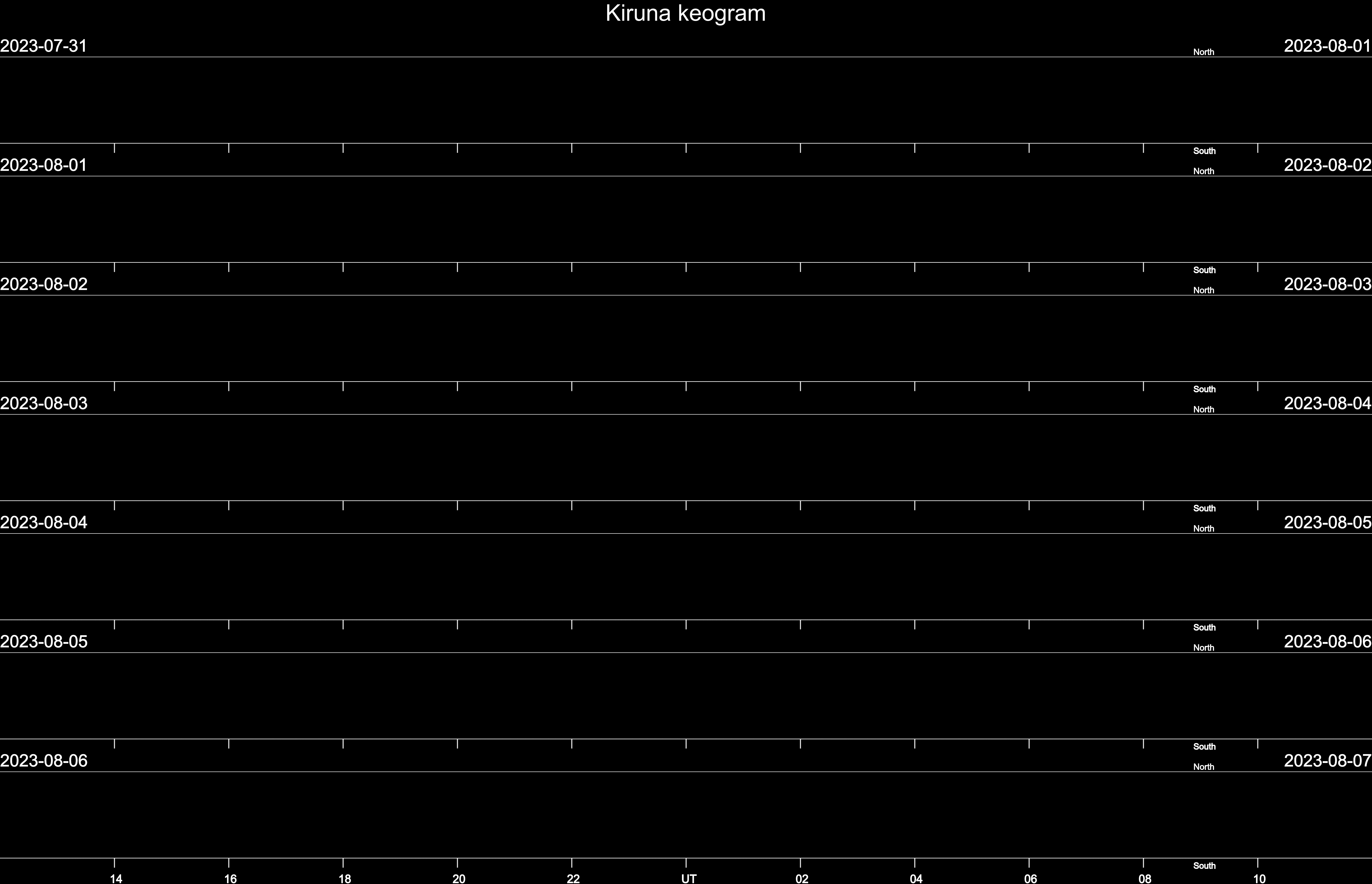Click the right-side '2023-08-04' end date label
The width and height of the screenshot is (1372, 884).
coord(1328,404)
